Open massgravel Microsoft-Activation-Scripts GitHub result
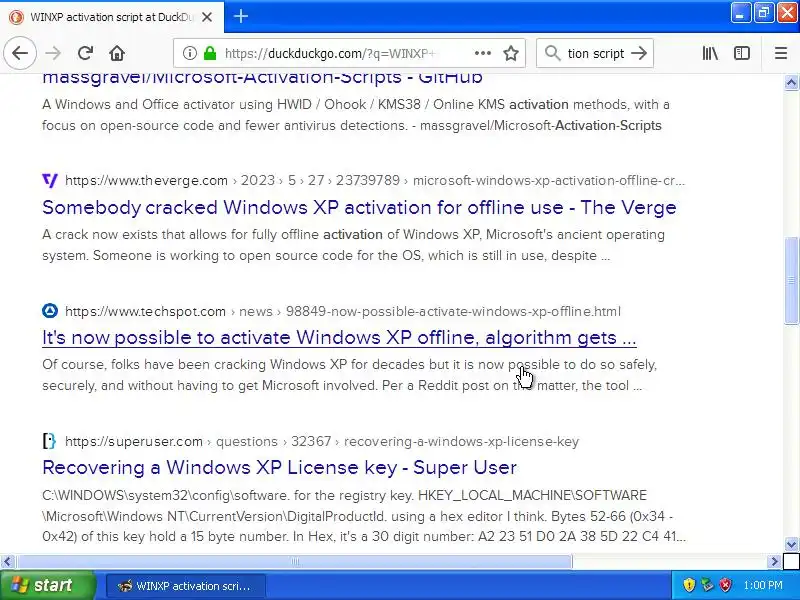 (x=262, y=78)
